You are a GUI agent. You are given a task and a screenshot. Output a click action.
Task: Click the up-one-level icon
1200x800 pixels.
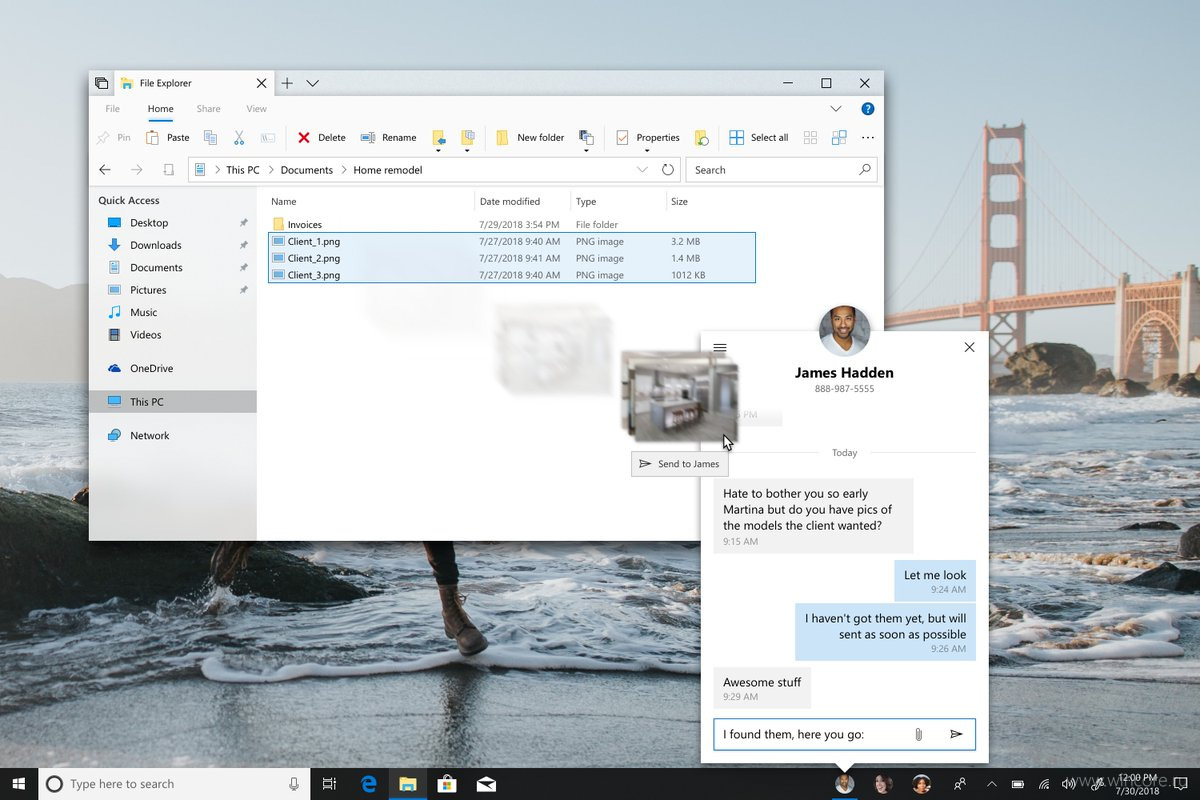click(x=169, y=170)
